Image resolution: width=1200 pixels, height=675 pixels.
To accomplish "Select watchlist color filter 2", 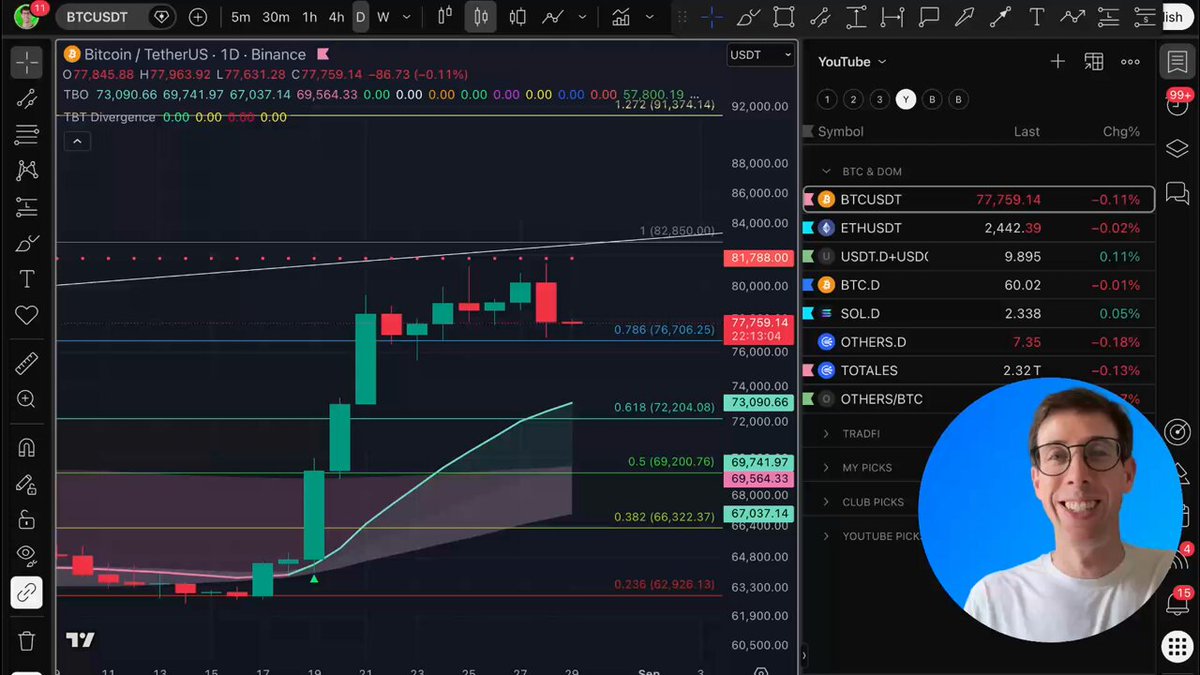I will click(x=852, y=99).
